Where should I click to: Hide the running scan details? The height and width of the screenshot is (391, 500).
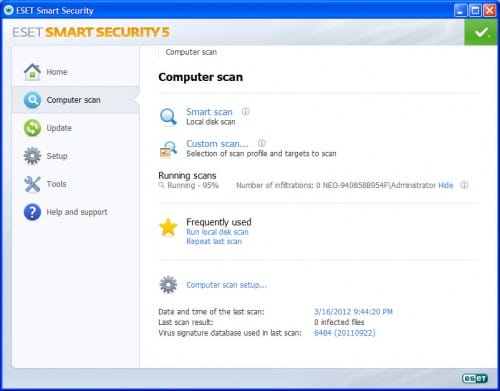pyautogui.click(x=446, y=185)
